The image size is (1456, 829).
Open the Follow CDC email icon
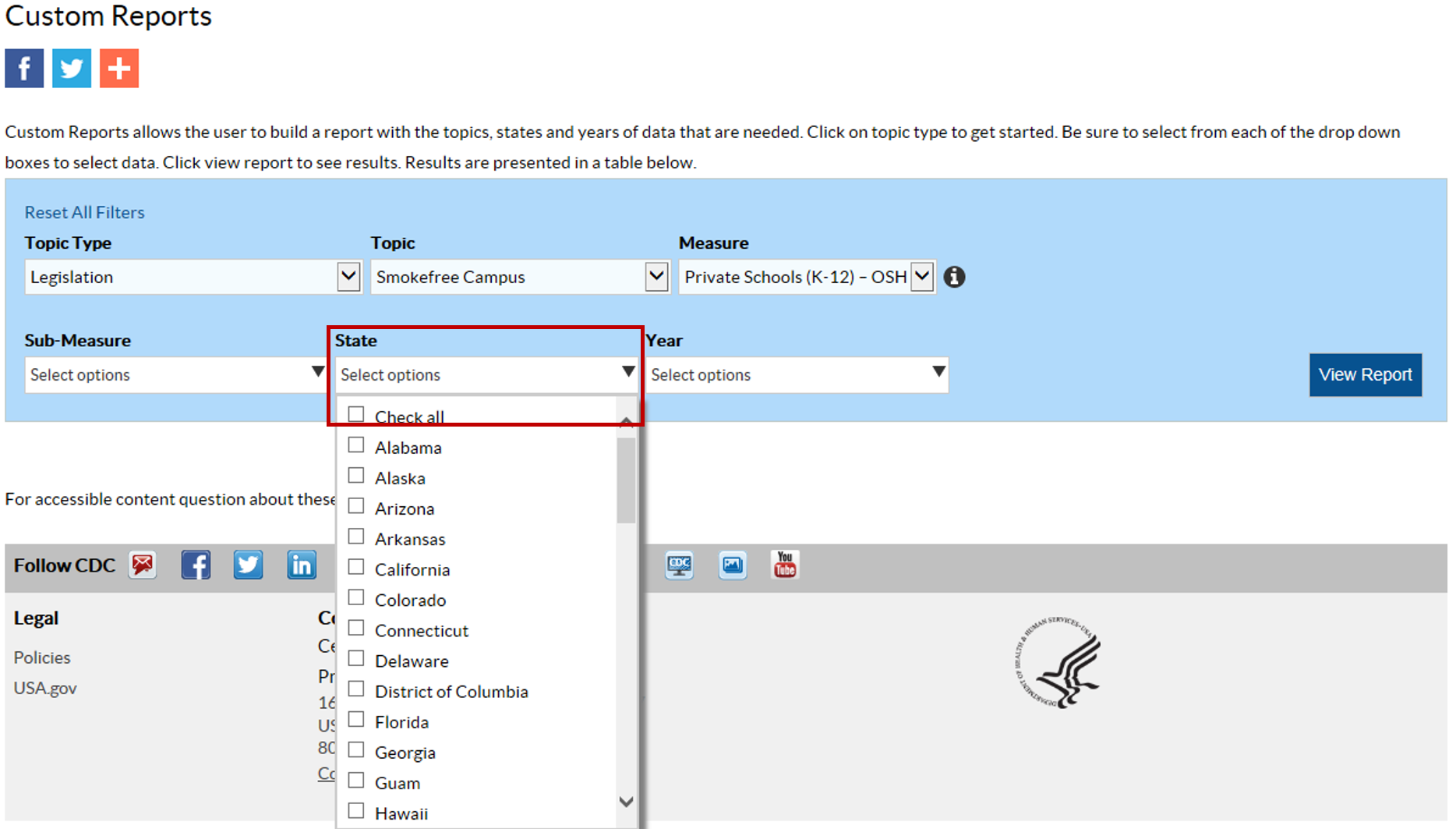click(143, 565)
